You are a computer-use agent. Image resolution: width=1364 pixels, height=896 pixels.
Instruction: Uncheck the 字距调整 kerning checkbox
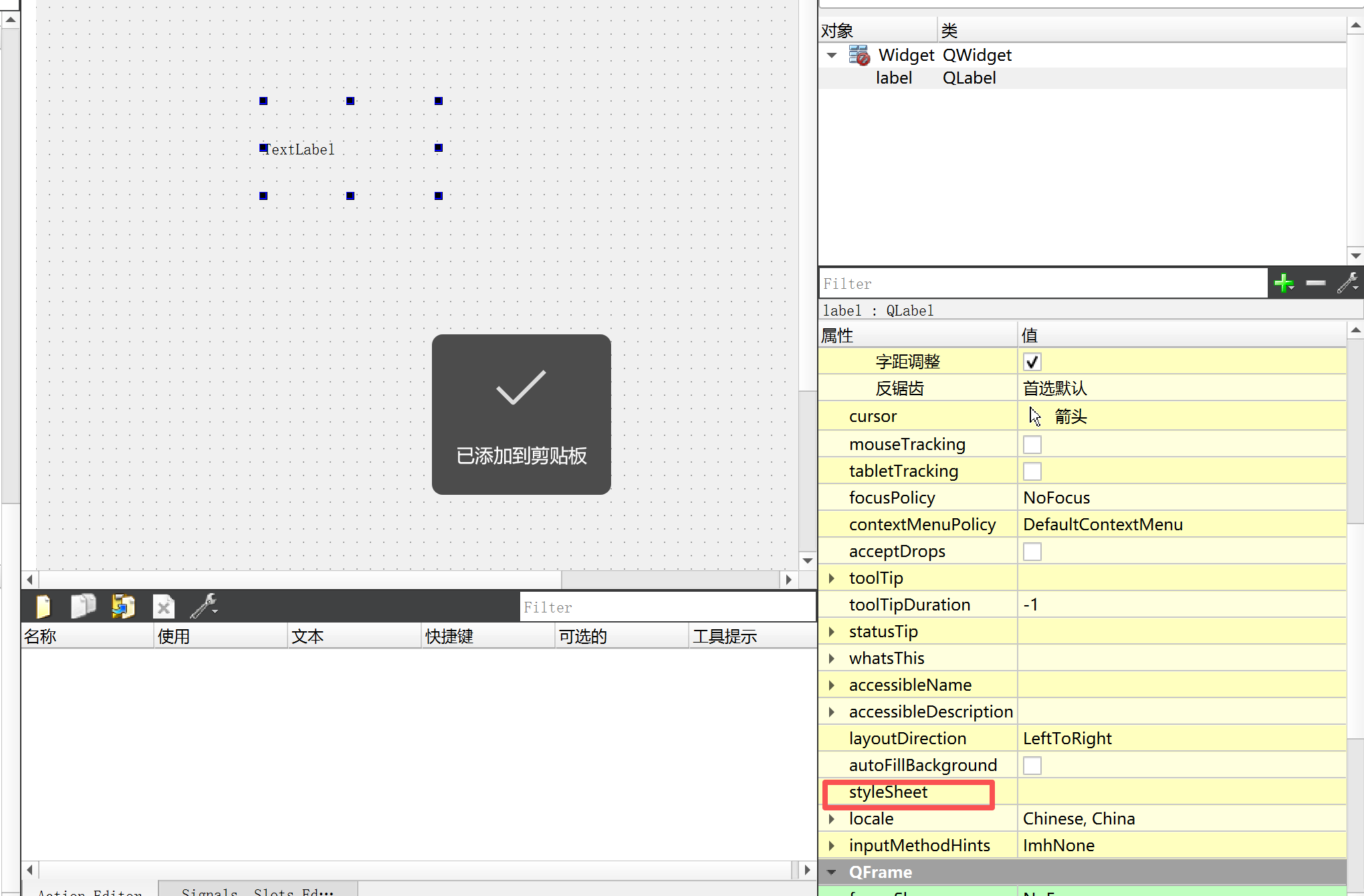tap(1032, 362)
